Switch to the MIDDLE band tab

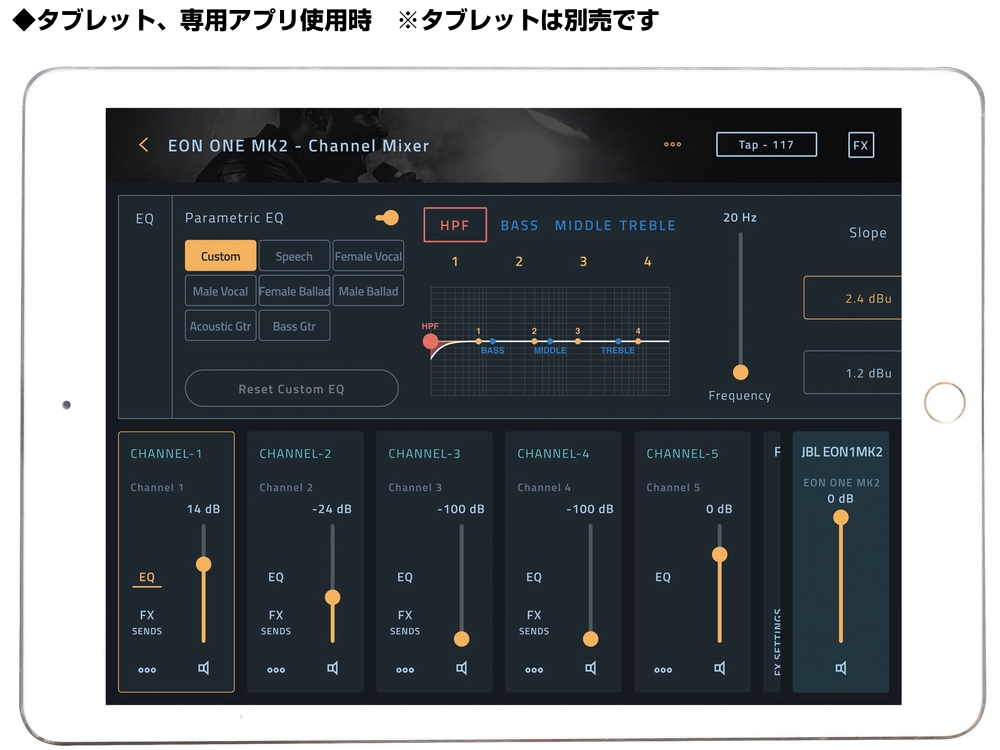tap(583, 225)
